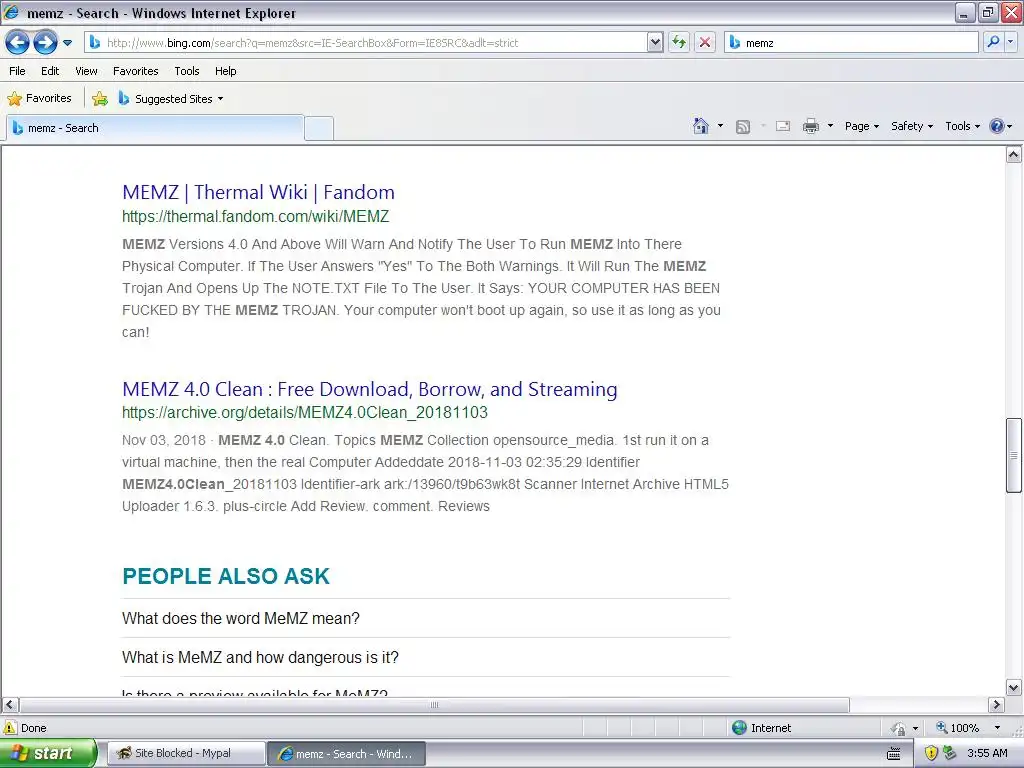Click the horizontal scrollbar thumb
Screen dimensions: 1024x768
(x=434, y=705)
